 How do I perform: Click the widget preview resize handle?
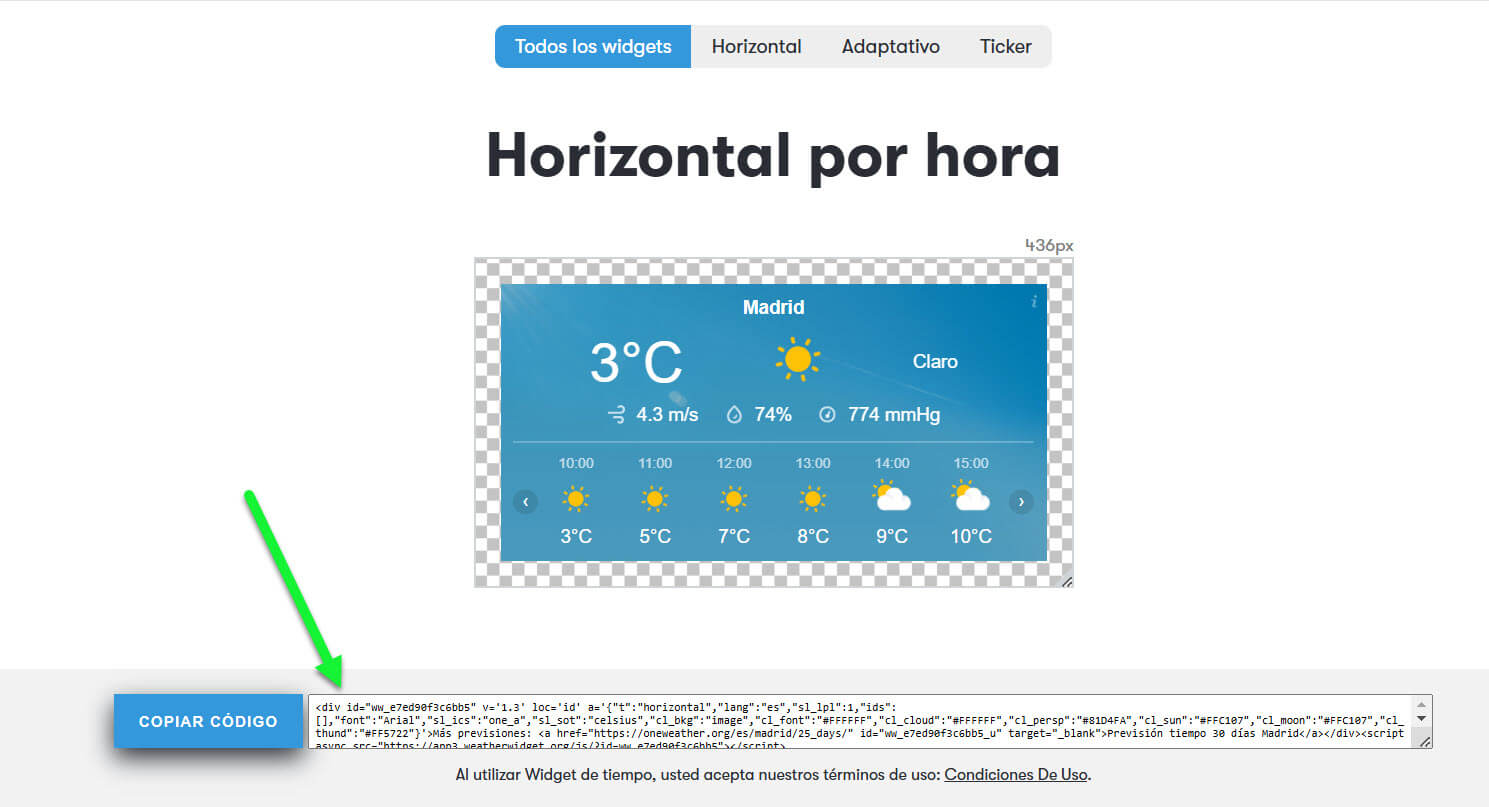tap(1066, 581)
